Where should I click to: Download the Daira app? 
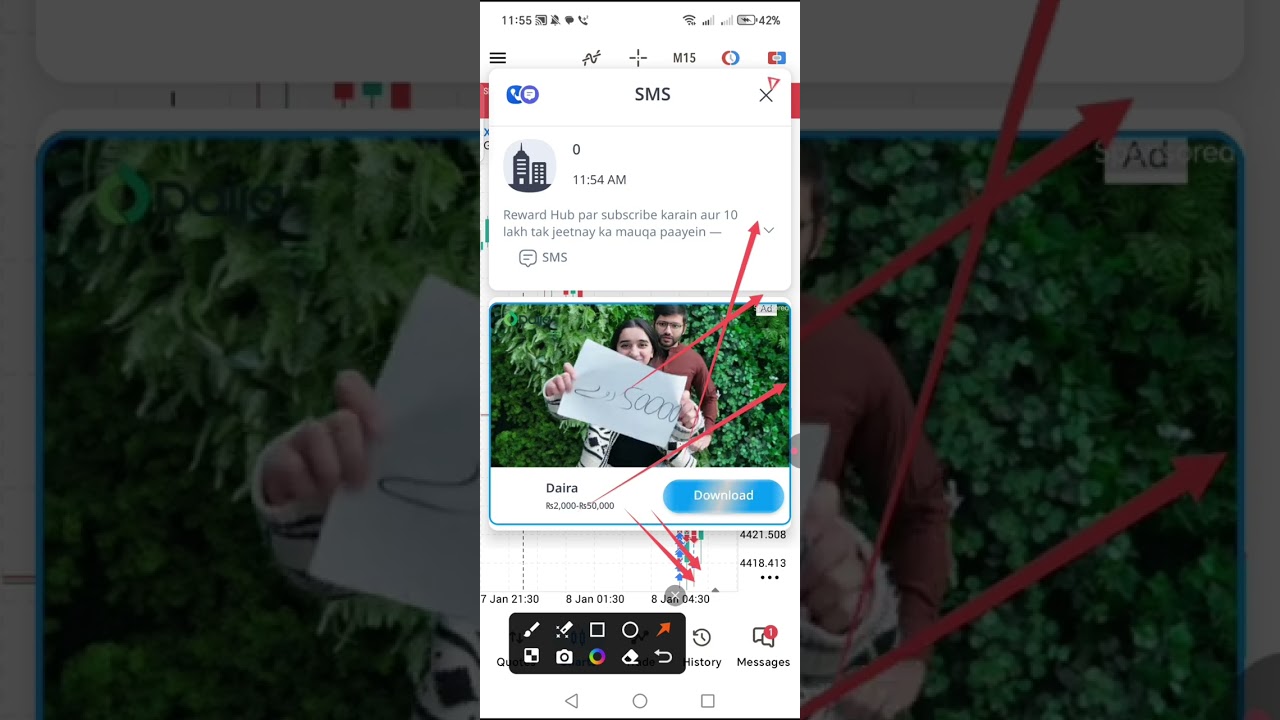tap(723, 495)
